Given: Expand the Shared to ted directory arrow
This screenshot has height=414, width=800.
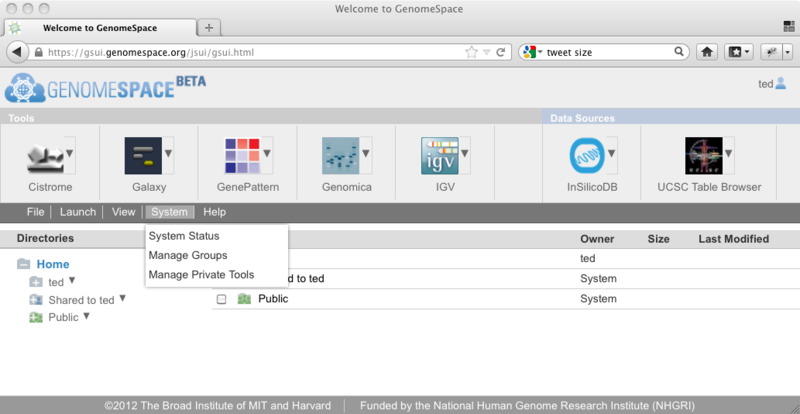Looking at the screenshot, I should 122,298.
